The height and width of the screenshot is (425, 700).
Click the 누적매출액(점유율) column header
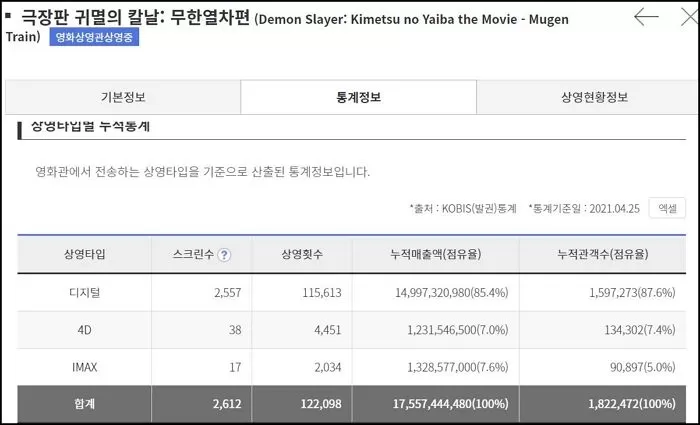click(436, 254)
